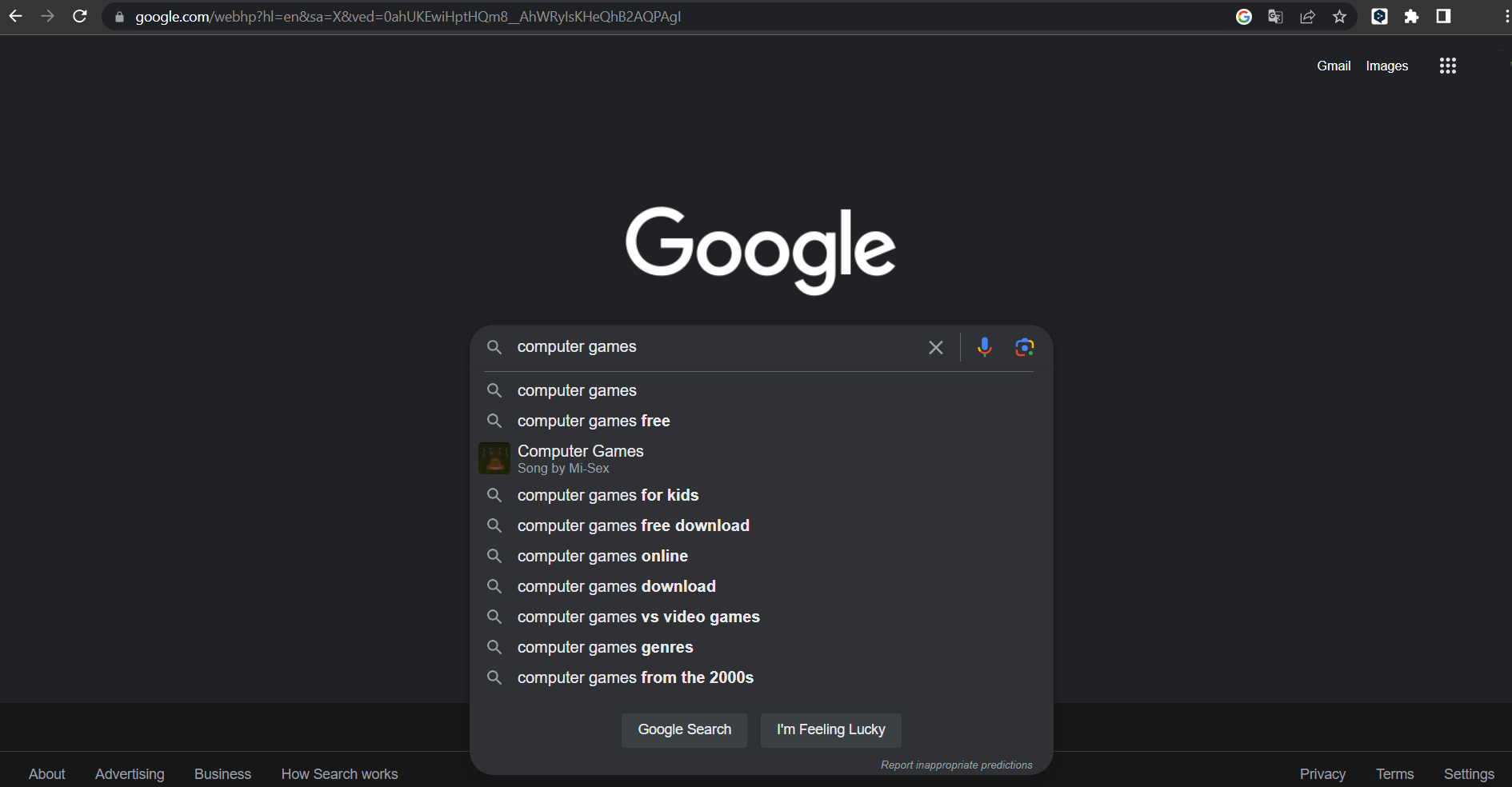This screenshot has height=787, width=1512.
Task: Open How Search works link
Action: (x=339, y=774)
